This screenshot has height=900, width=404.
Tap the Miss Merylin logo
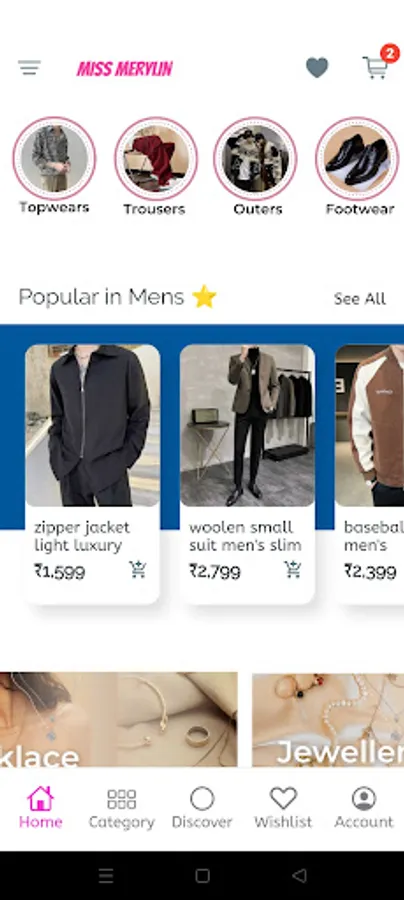[x=125, y=69]
